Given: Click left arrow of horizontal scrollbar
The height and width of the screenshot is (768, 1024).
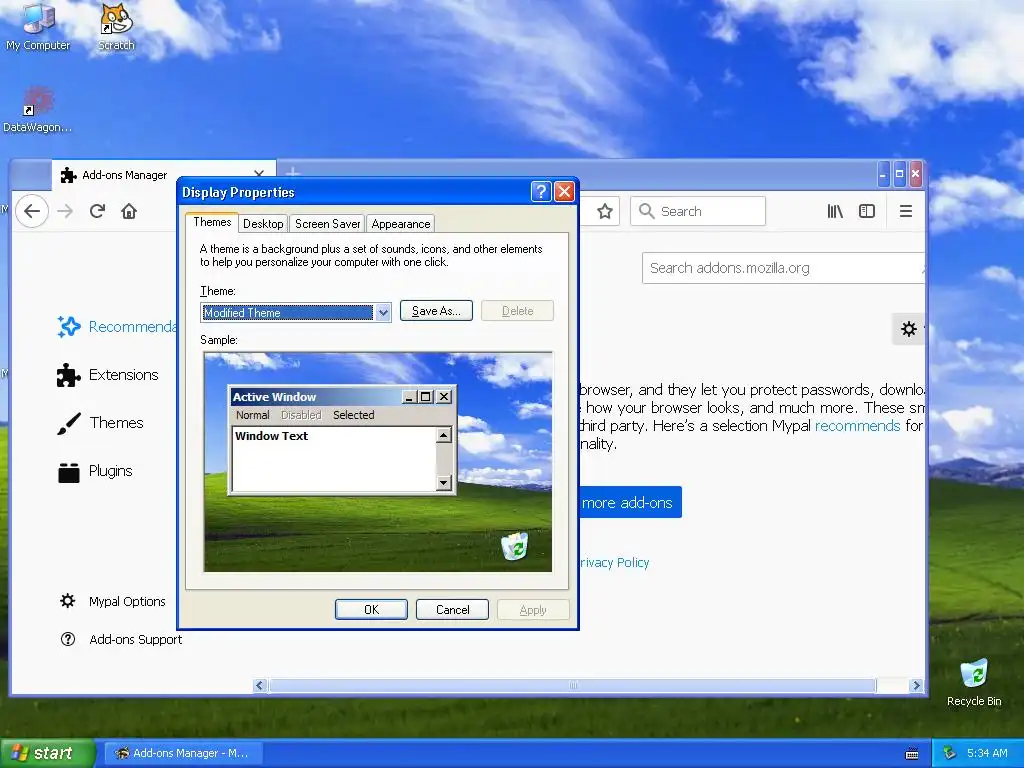Looking at the screenshot, I should [x=259, y=685].
